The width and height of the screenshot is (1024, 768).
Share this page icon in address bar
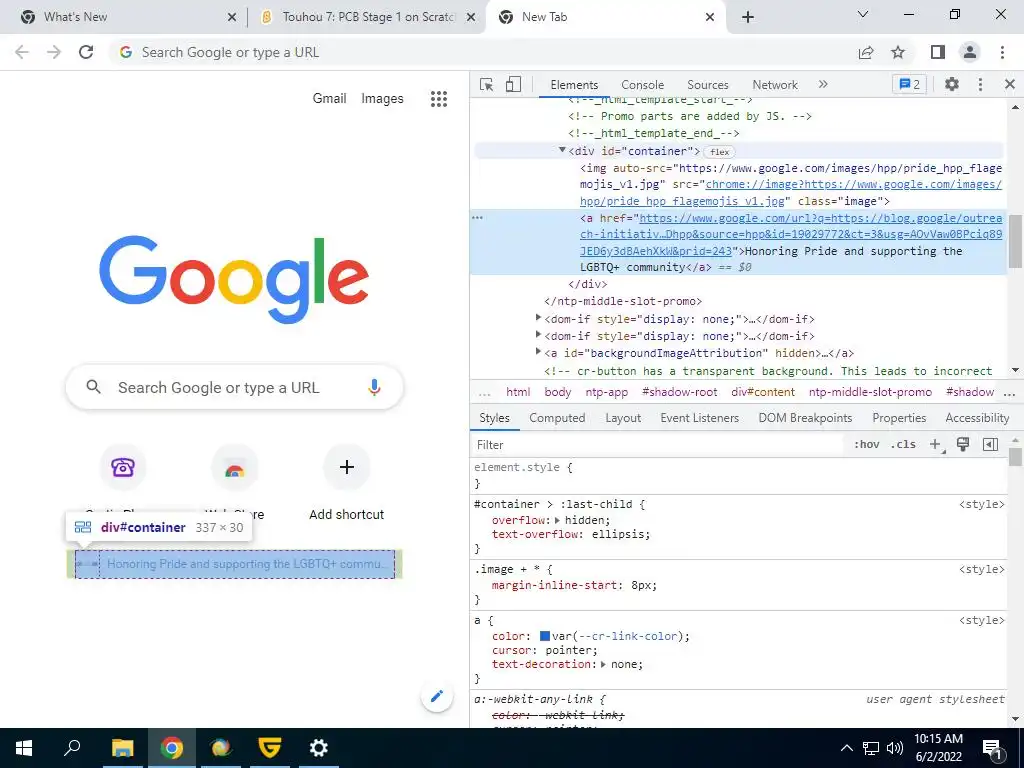tap(866, 52)
